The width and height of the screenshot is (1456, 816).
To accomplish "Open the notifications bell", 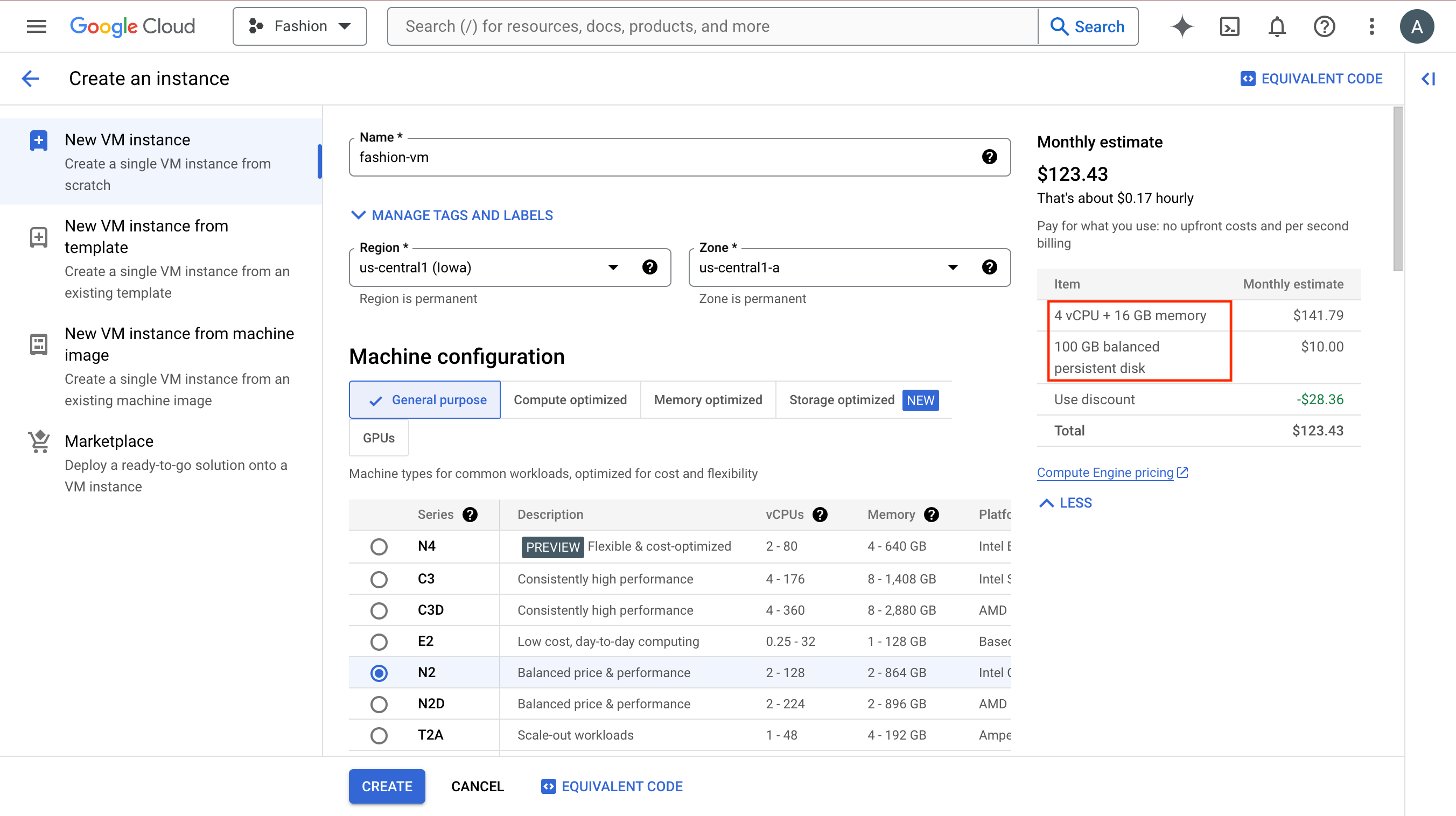I will tap(1277, 26).
